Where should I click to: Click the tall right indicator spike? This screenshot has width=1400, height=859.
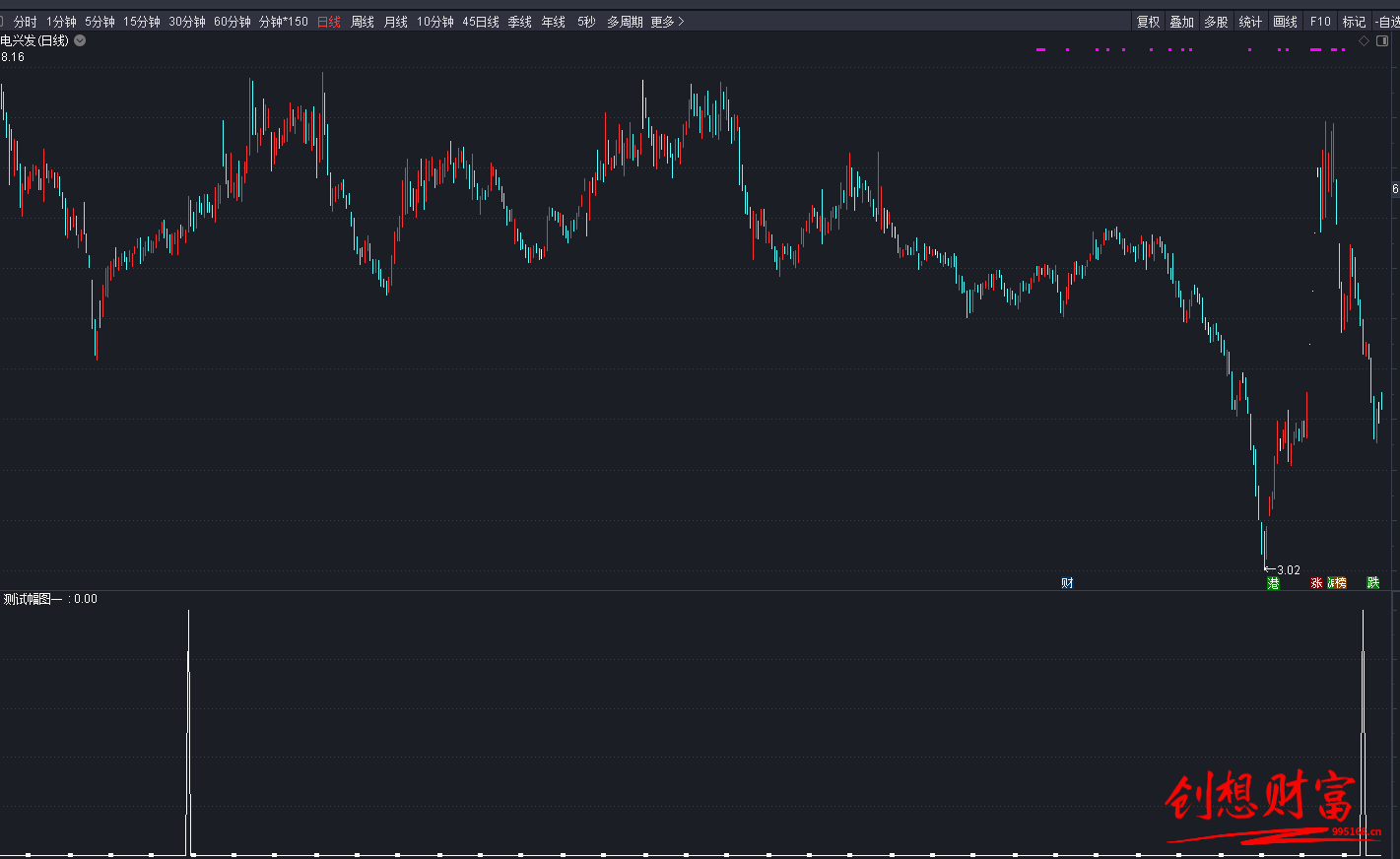pyautogui.click(x=1363, y=732)
